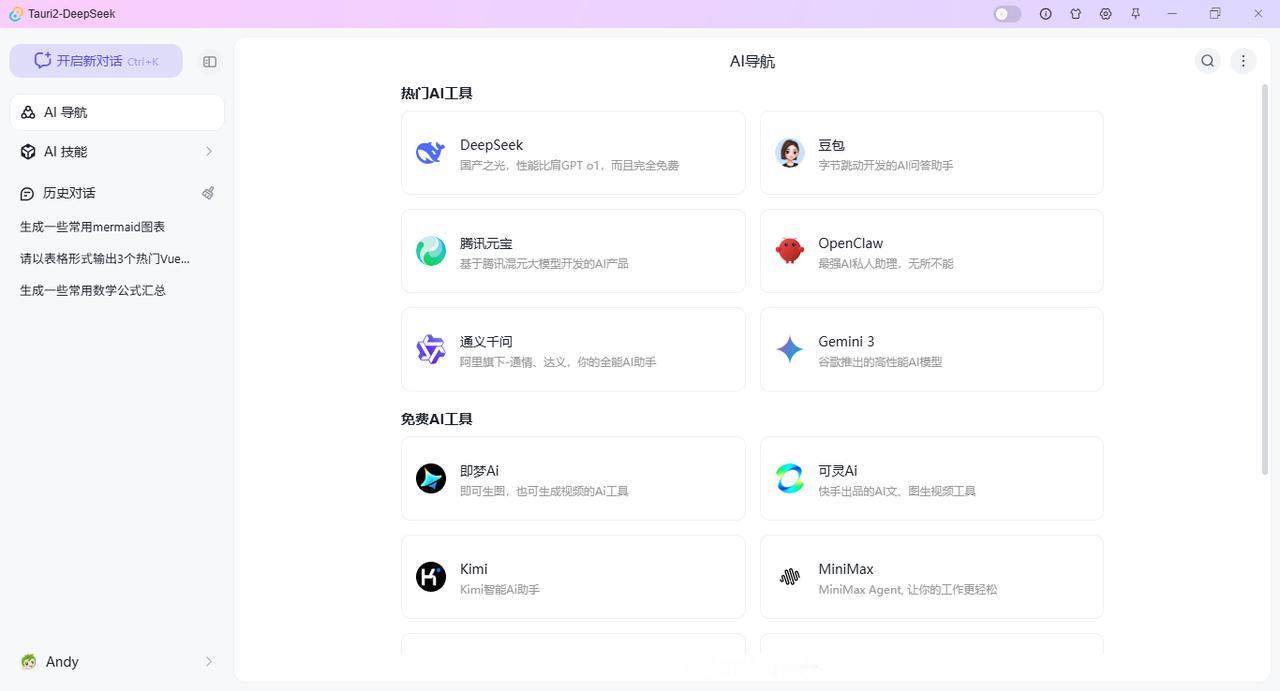1280x691 pixels.
Task: Click the 开启新对话 button
Action: coord(96,61)
